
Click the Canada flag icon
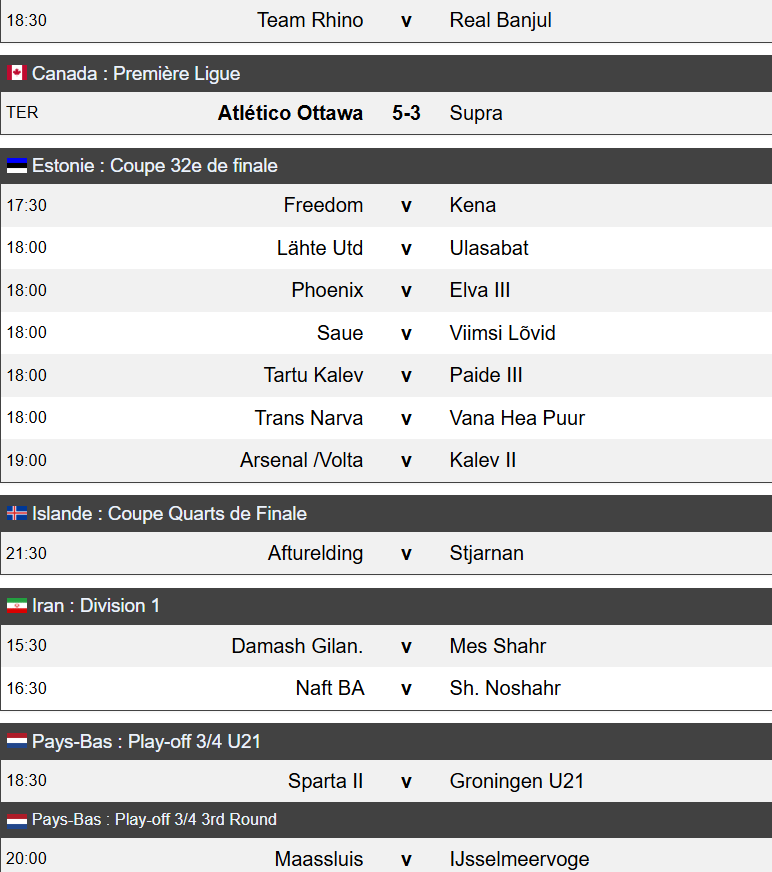coord(17,73)
